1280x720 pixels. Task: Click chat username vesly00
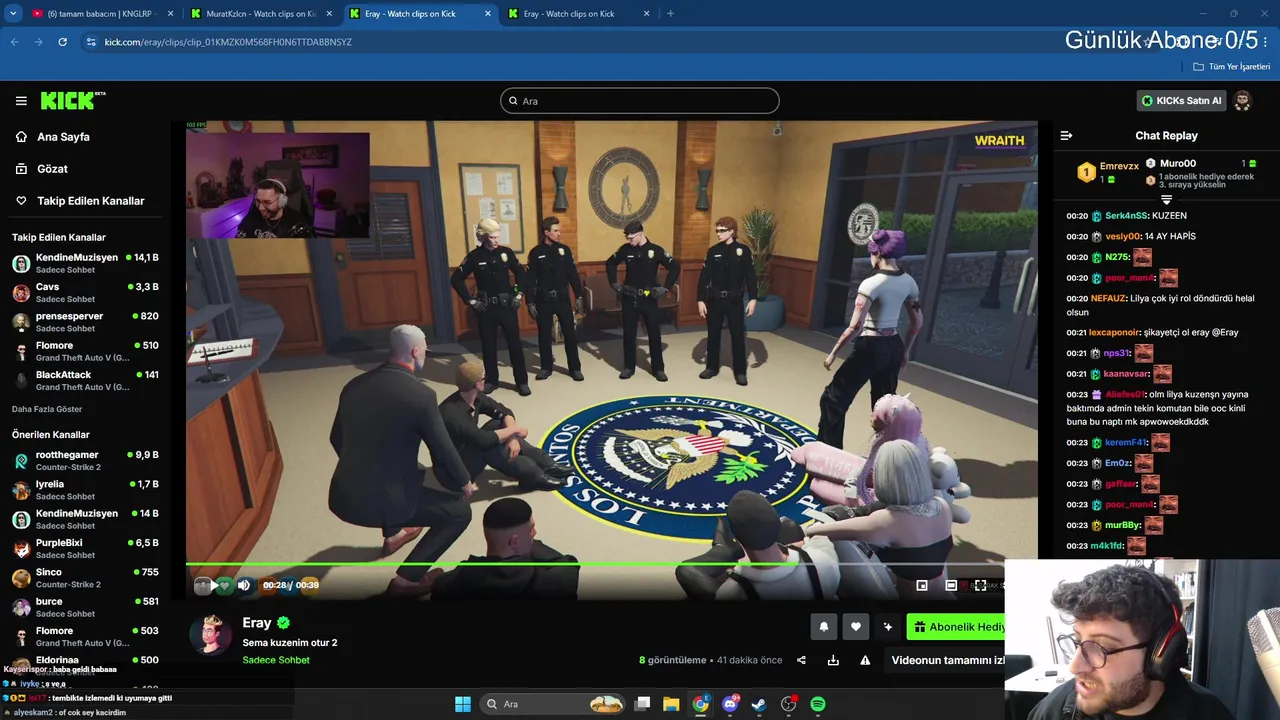click(x=1123, y=237)
